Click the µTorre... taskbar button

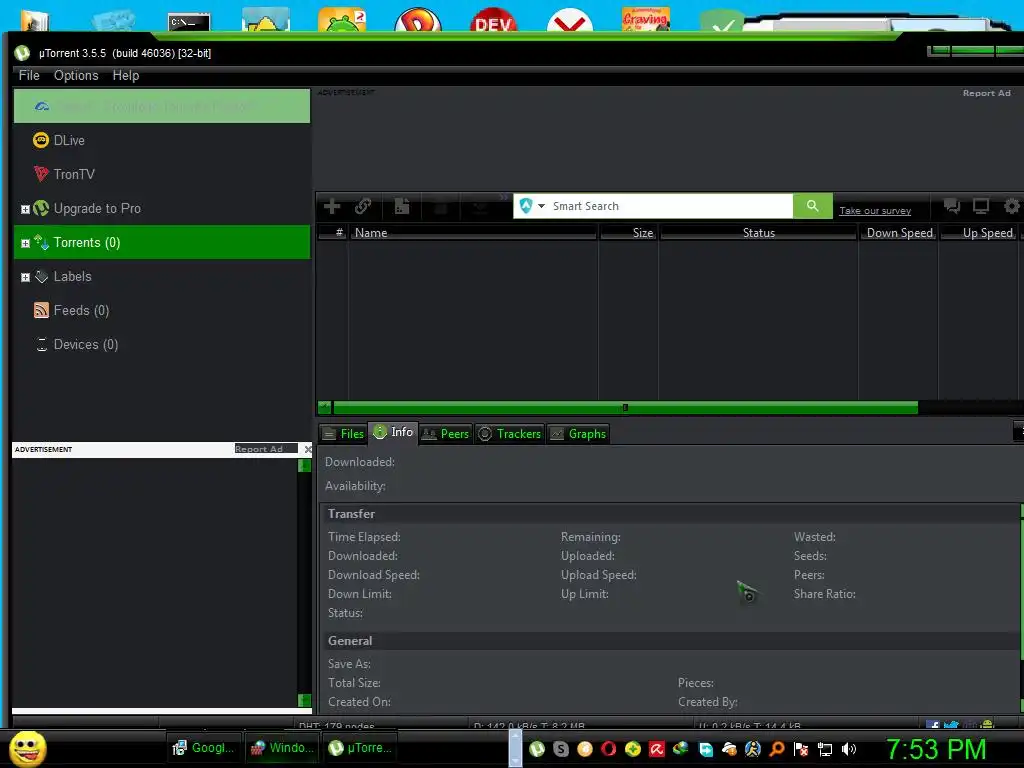[x=361, y=748]
